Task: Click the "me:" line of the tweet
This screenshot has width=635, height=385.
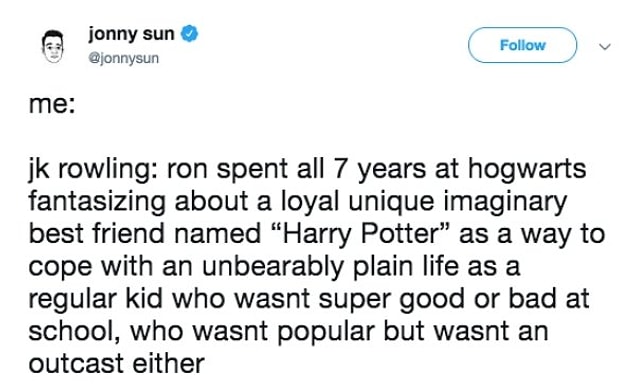Action: coord(52,105)
